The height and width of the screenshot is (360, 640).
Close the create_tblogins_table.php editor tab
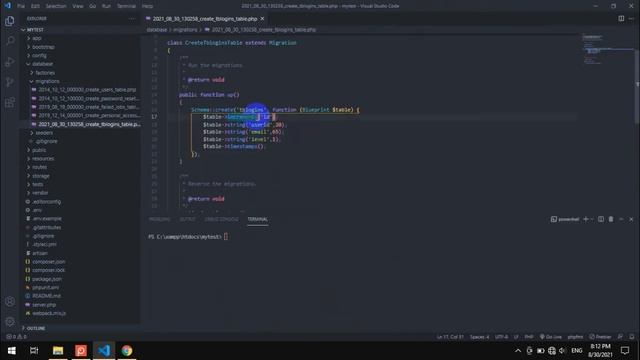(262, 19)
